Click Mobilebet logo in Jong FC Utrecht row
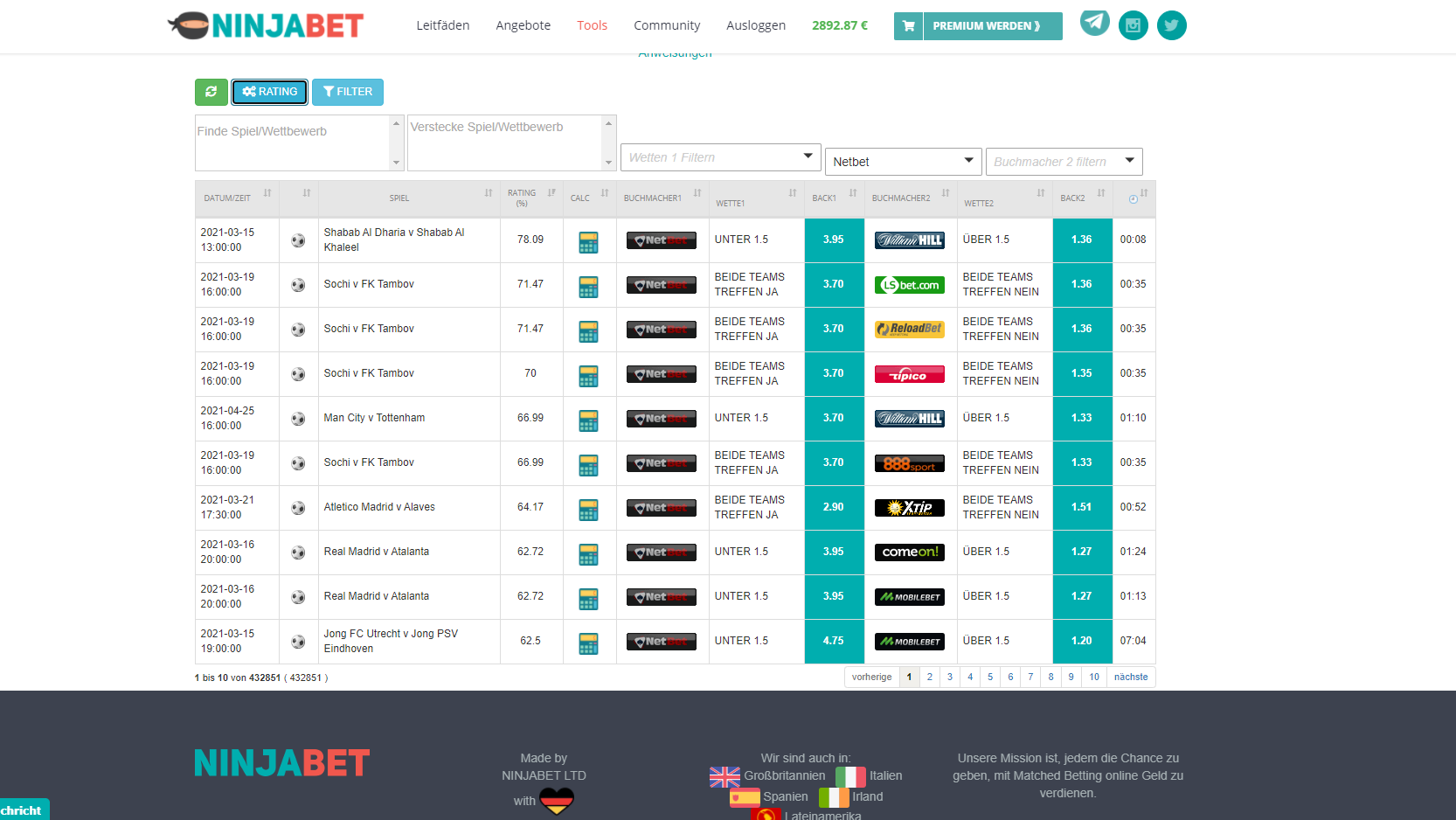1456x820 pixels. [x=909, y=642]
